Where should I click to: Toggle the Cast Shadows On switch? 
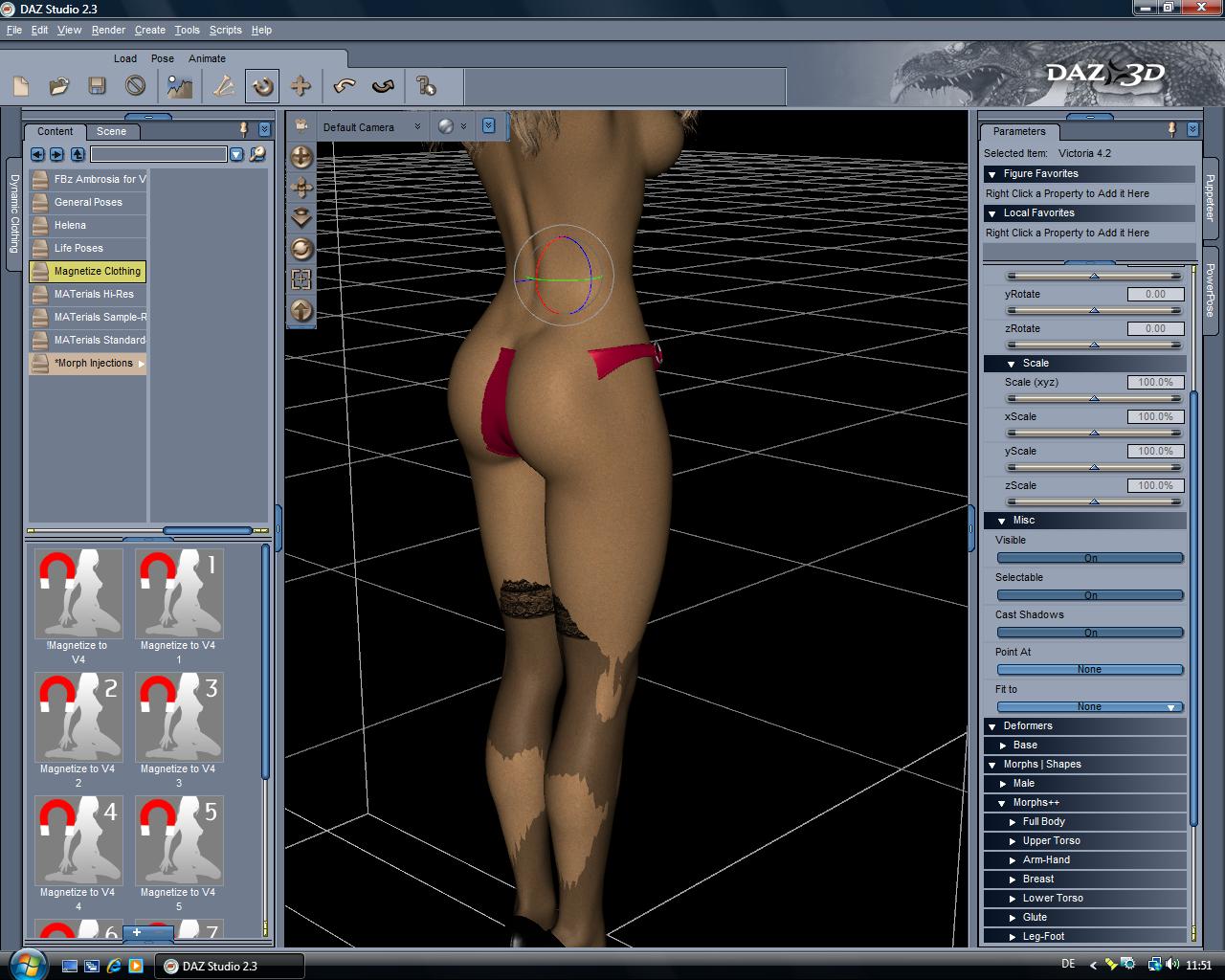(1090, 633)
